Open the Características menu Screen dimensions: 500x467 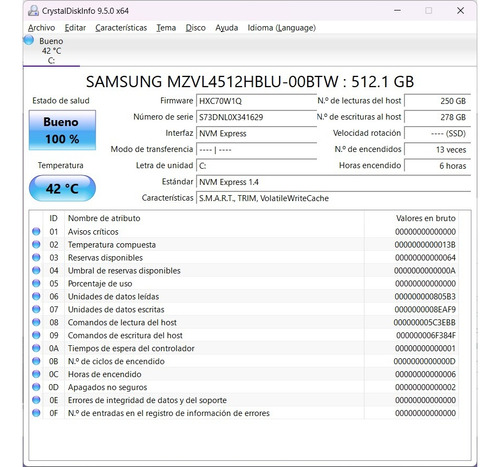pyautogui.click(x=121, y=28)
